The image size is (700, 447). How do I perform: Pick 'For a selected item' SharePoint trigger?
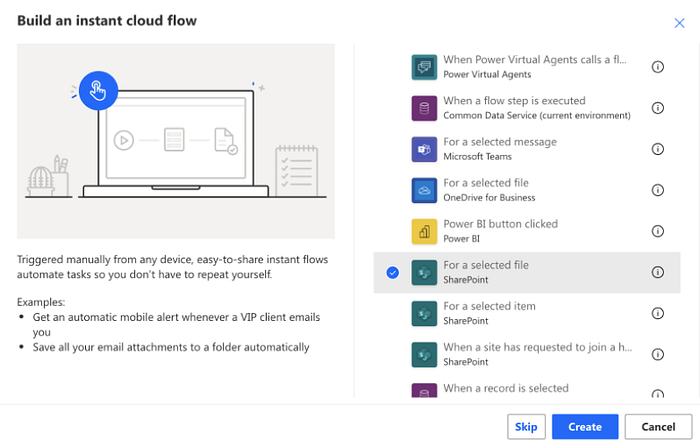tap(527, 313)
